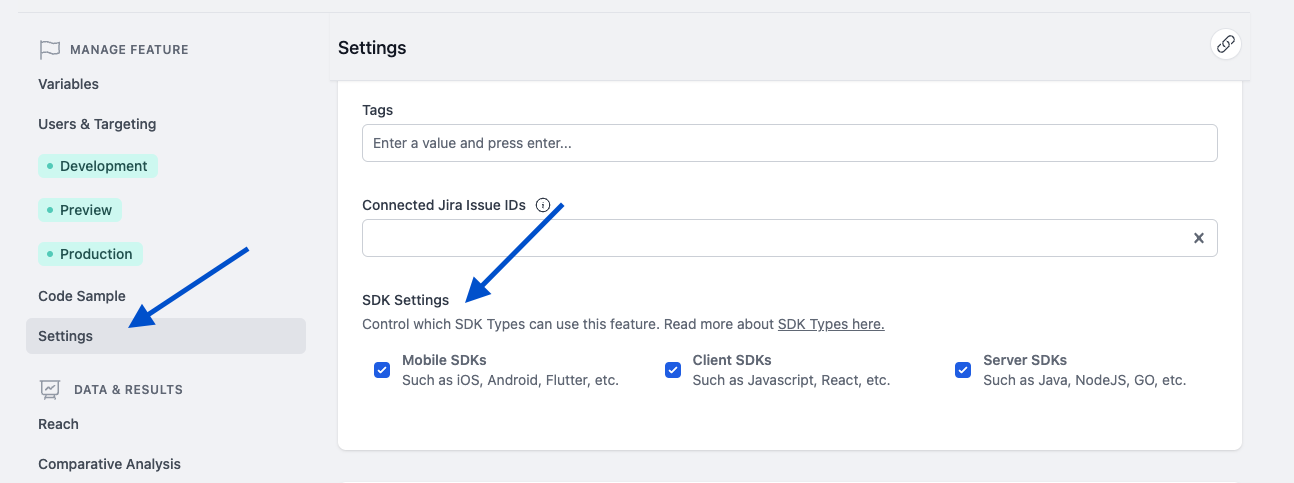Image resolution: width=1294 pixels, height=483 pixels.
Task: Go to Users & Targeting
Action: click(x=97, y=124)
